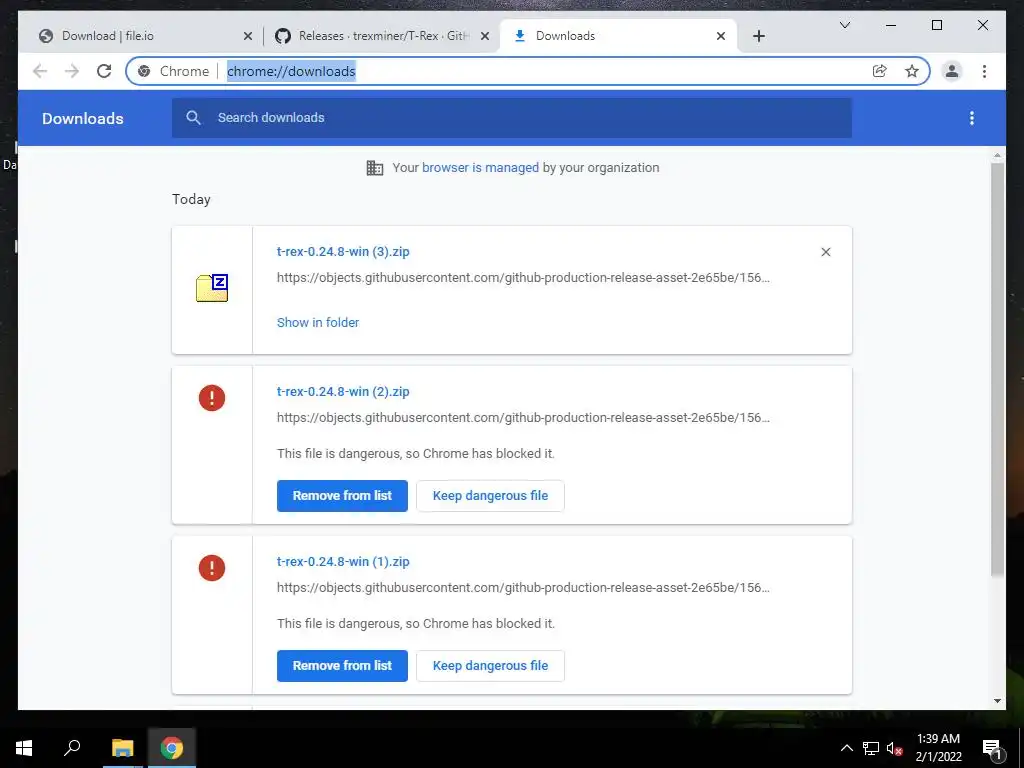Click the scrollbar up arrow
The image size is (1024, 768).
pyautogui.click(x=997, y=155)
